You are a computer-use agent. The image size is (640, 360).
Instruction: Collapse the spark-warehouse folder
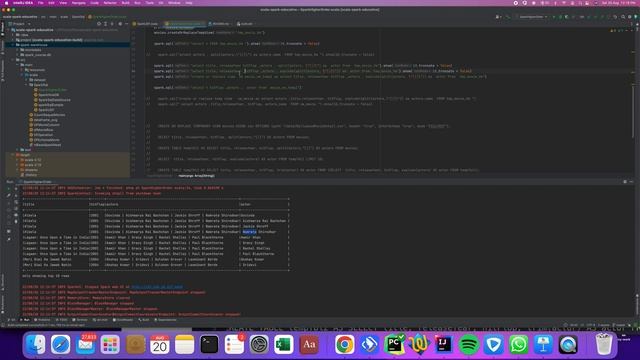13,45
